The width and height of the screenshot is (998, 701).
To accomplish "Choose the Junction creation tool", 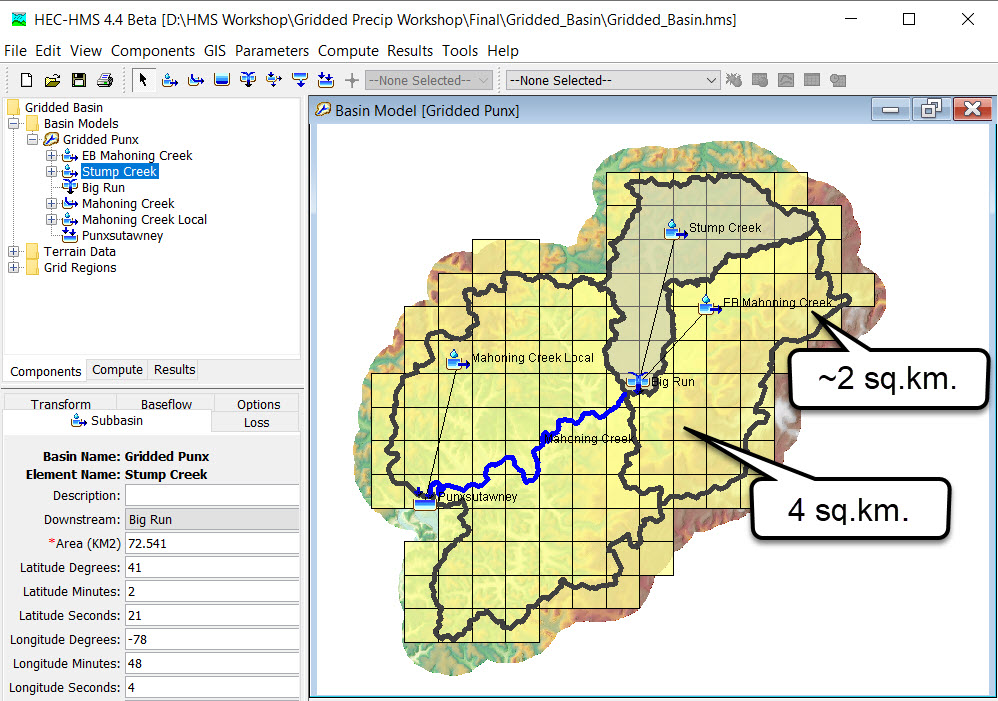I will (x=248, y=80).
